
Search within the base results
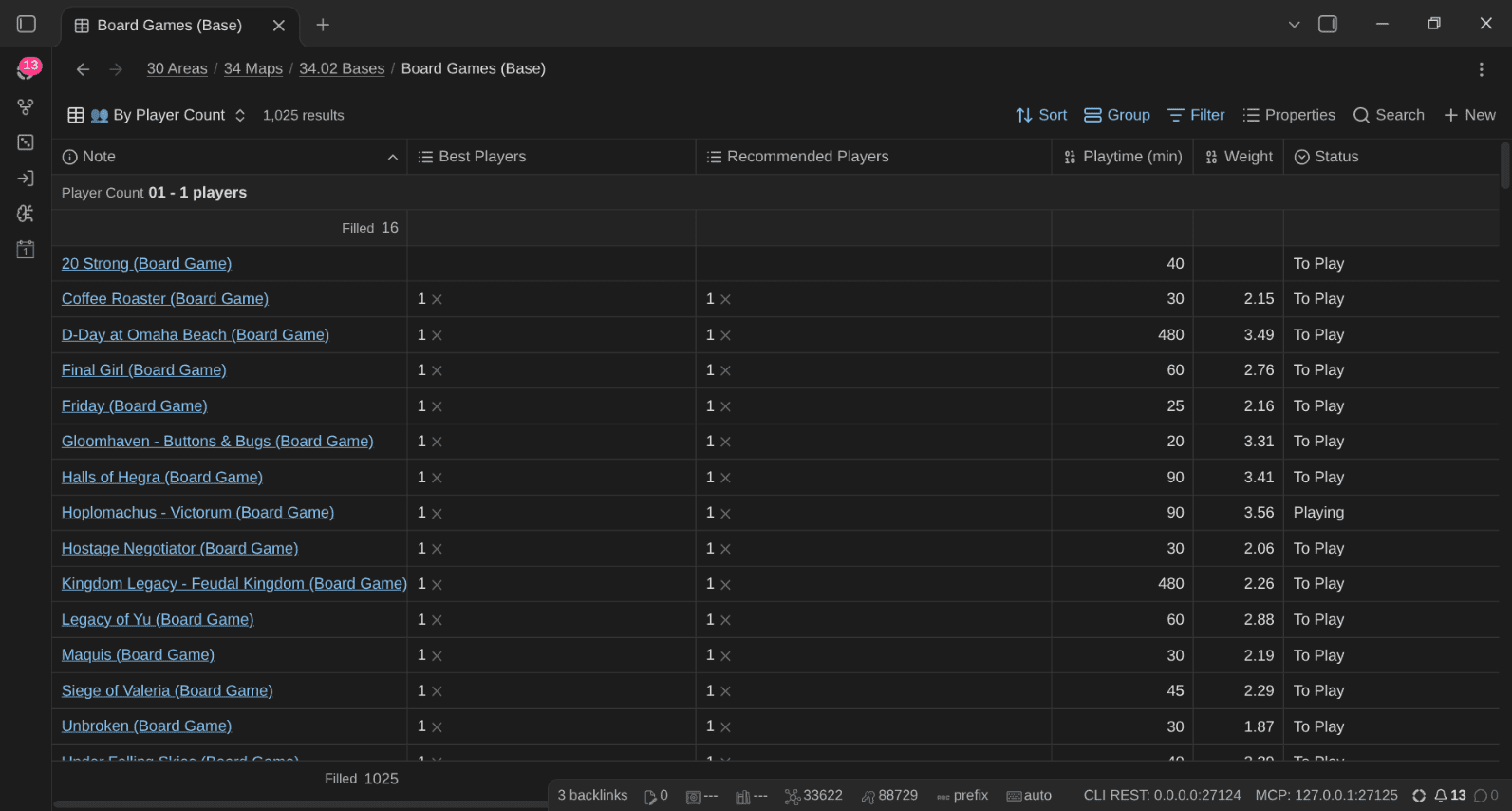[x=1389, y=115]
